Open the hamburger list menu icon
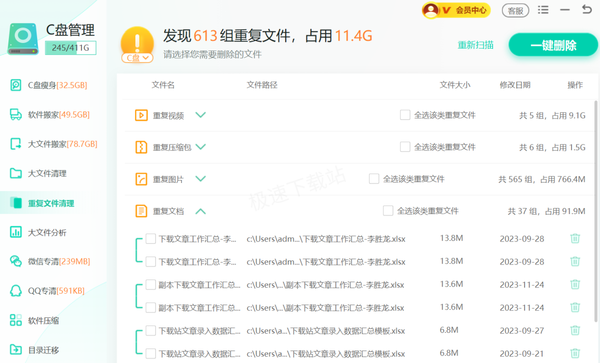 (543, 10)
